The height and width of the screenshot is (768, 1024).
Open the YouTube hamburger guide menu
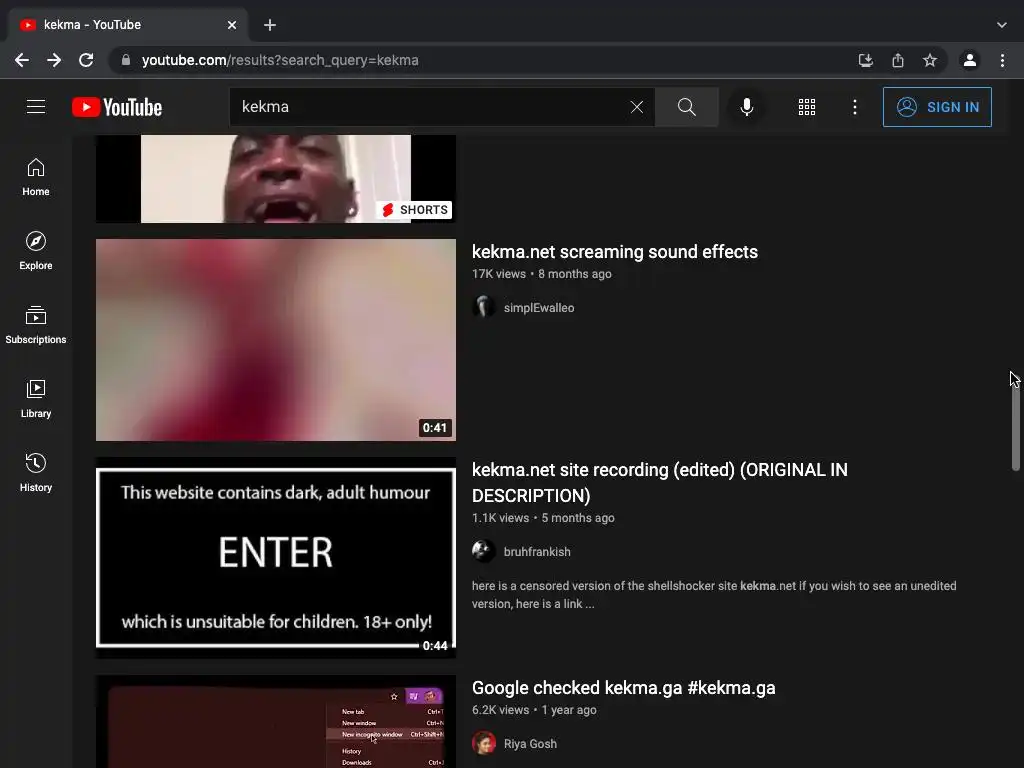(36, 106)
